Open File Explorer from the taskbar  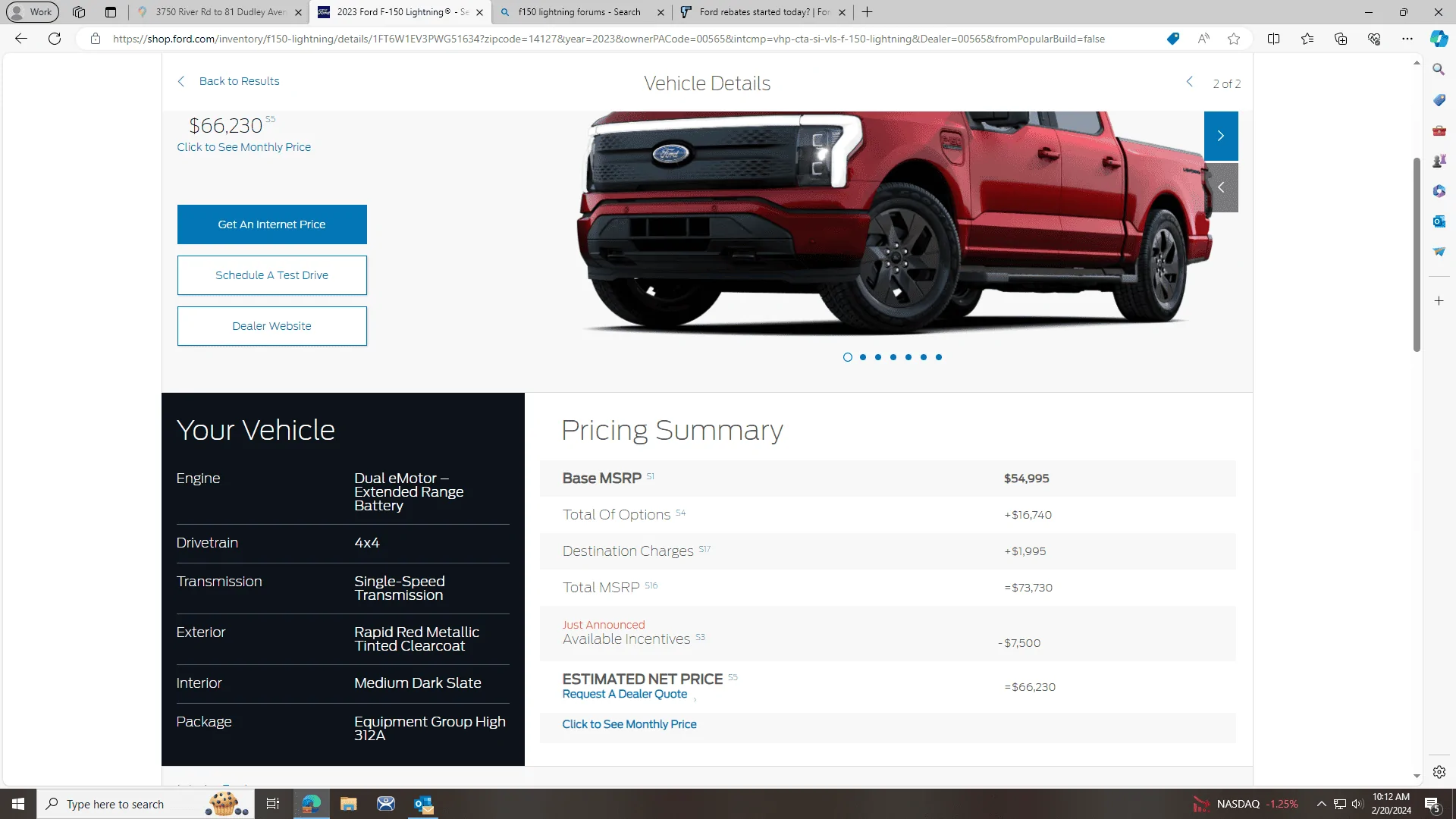click(348, 803)
